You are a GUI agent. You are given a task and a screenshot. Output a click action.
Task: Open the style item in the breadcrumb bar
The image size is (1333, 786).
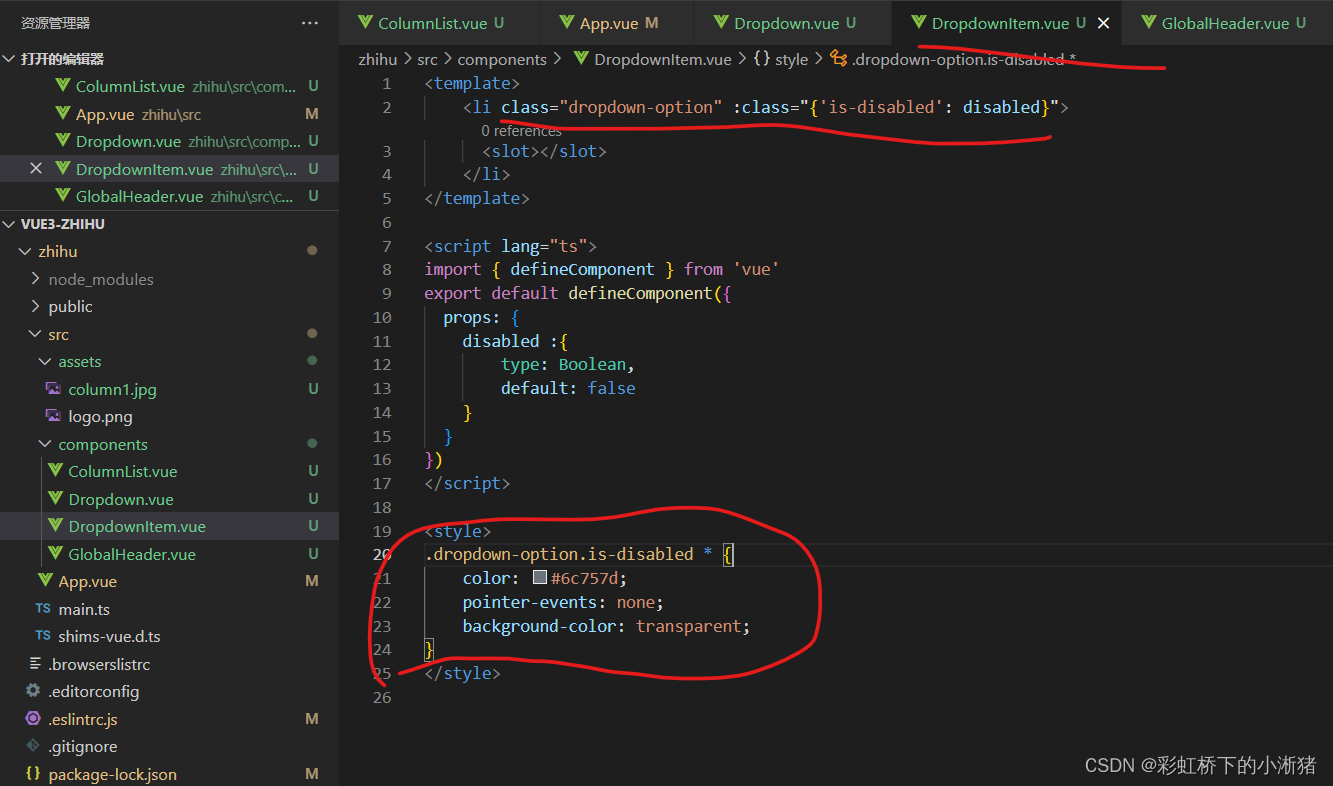click(x=792, y=59)
